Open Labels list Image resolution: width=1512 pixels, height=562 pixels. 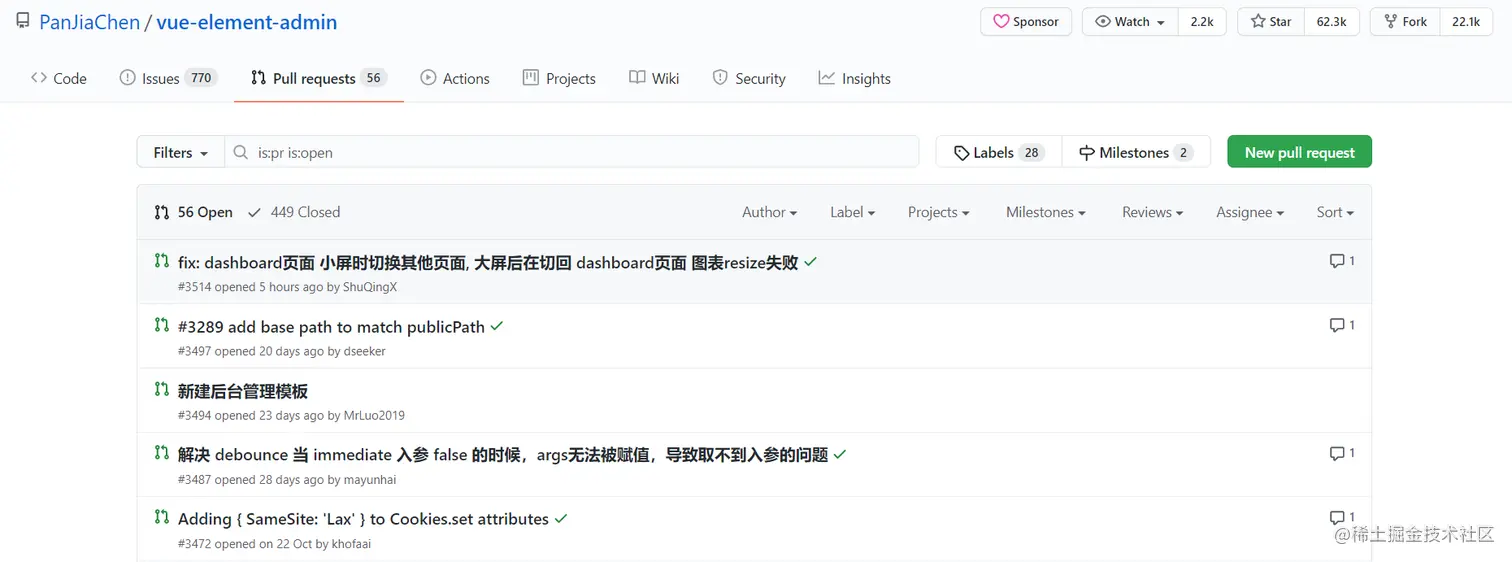pos(999,152)
